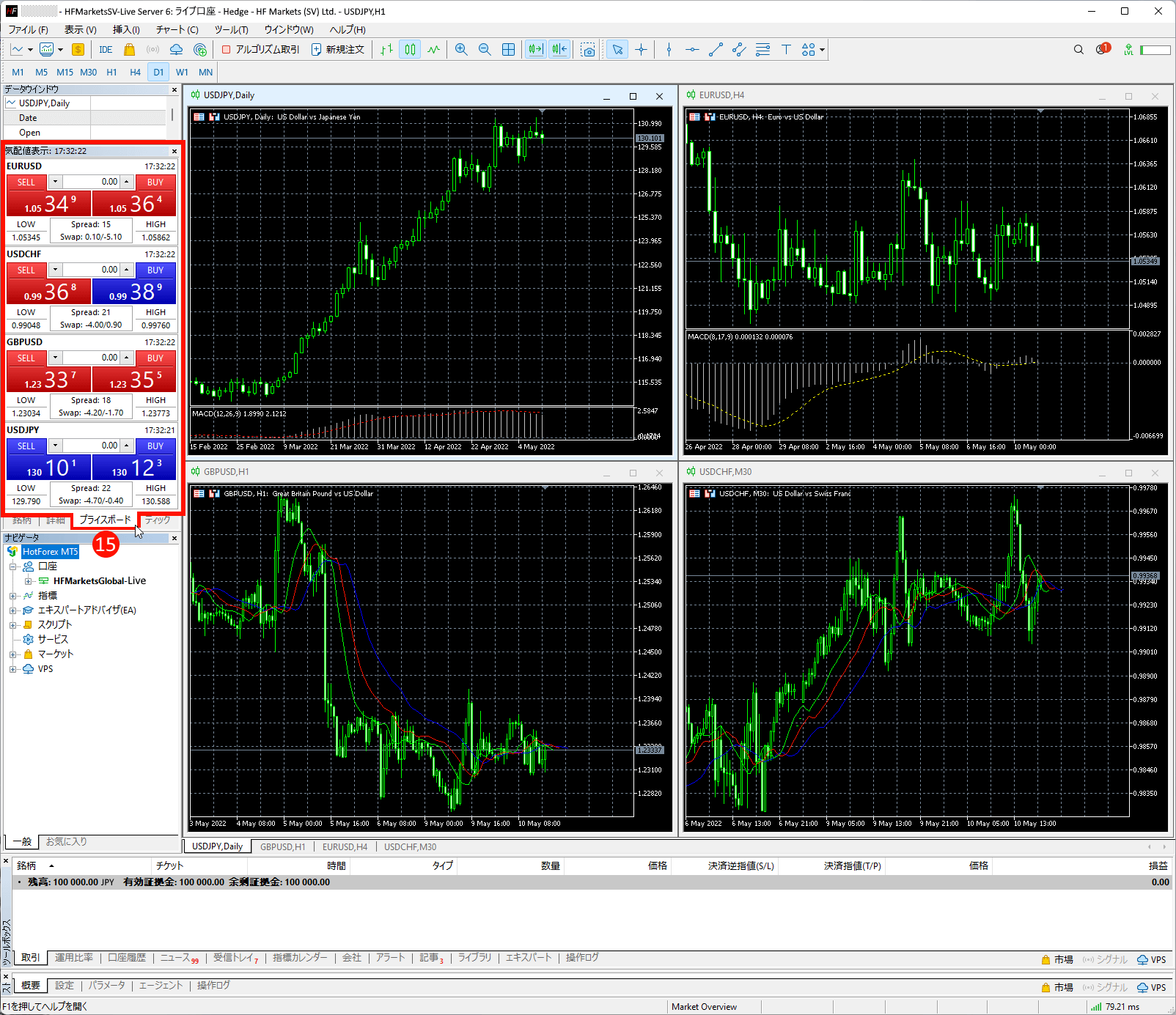Open the search magnifier in toolbar
This screenshot has height=1015, width=1176.
point(1078,50)
